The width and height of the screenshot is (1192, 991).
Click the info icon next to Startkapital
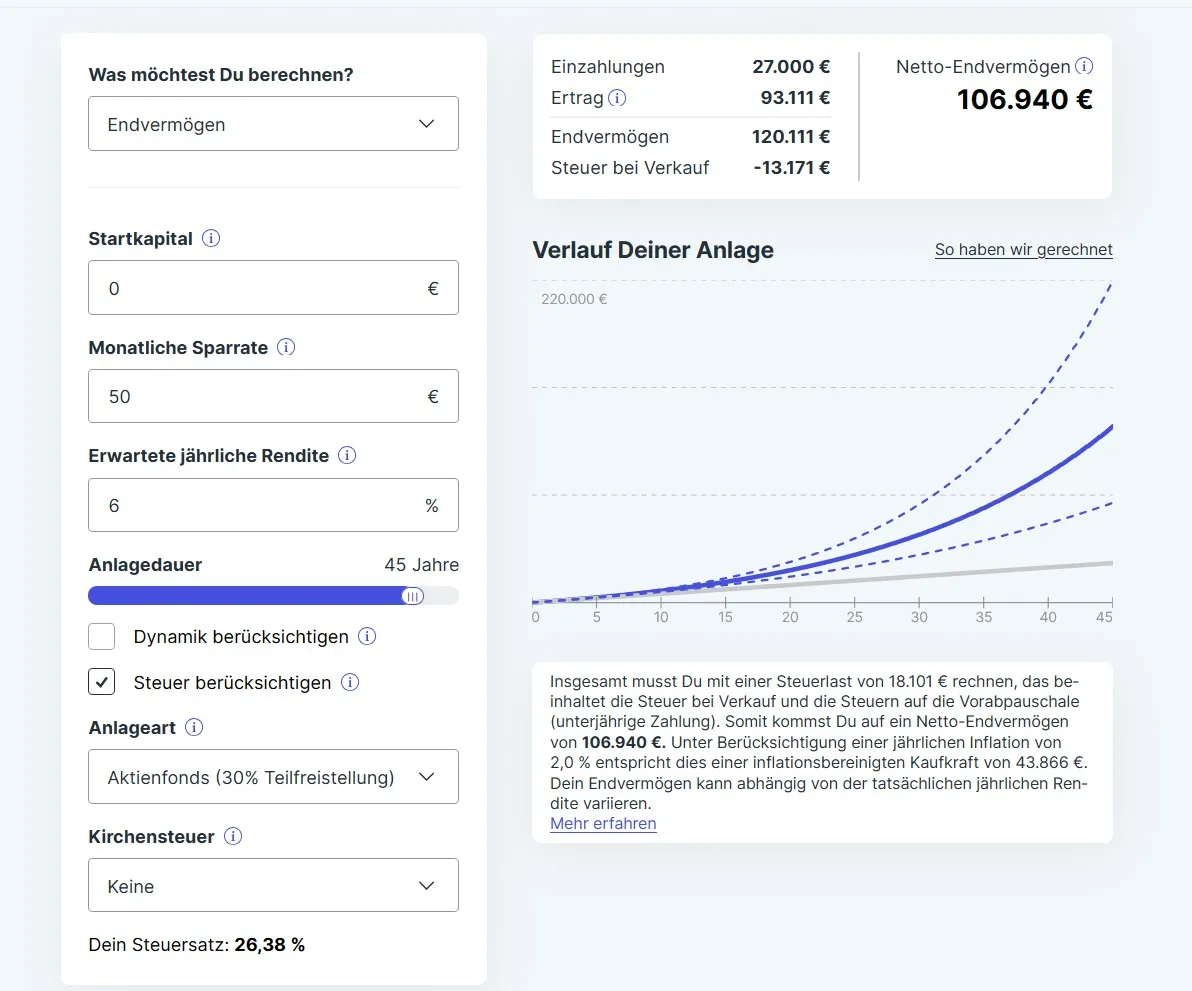pos(211,239)
